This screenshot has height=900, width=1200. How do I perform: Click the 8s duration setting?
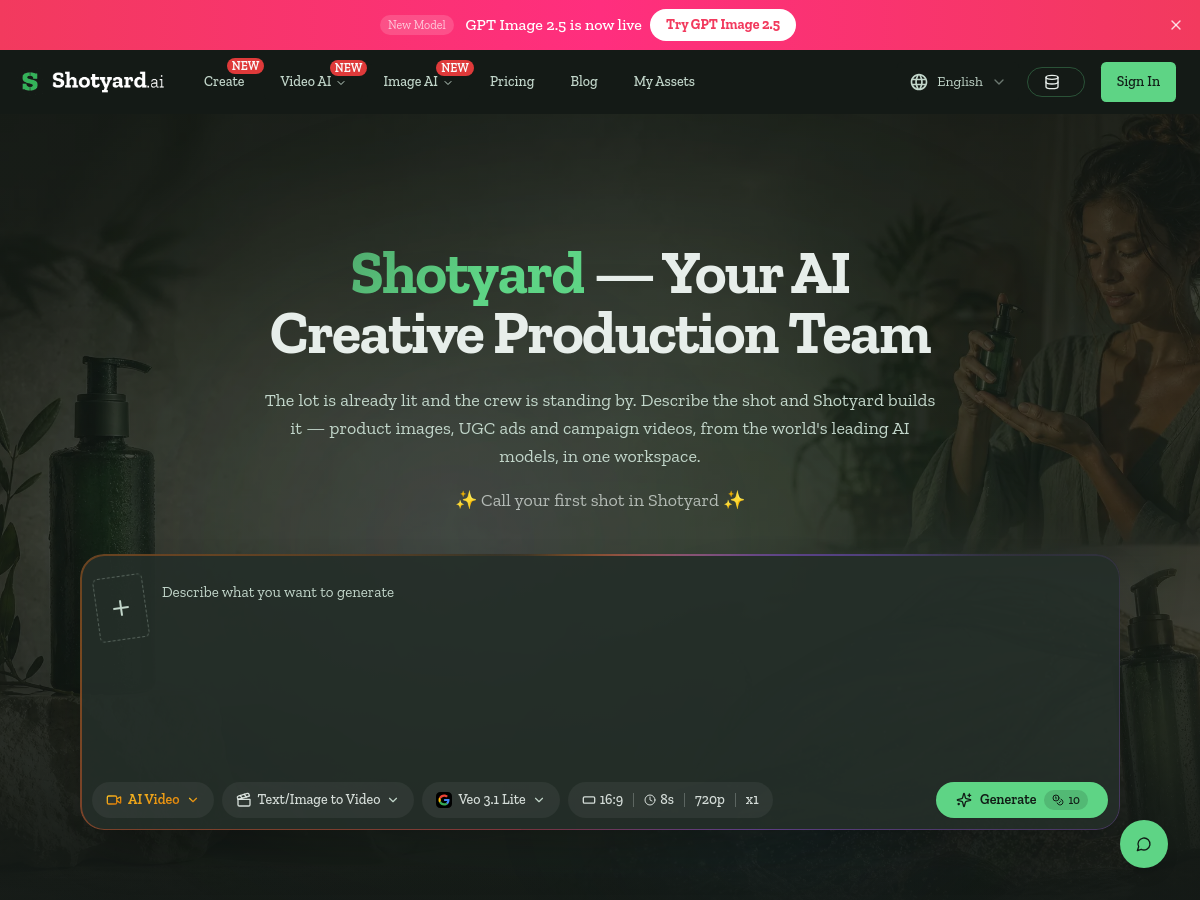[659, 800]
